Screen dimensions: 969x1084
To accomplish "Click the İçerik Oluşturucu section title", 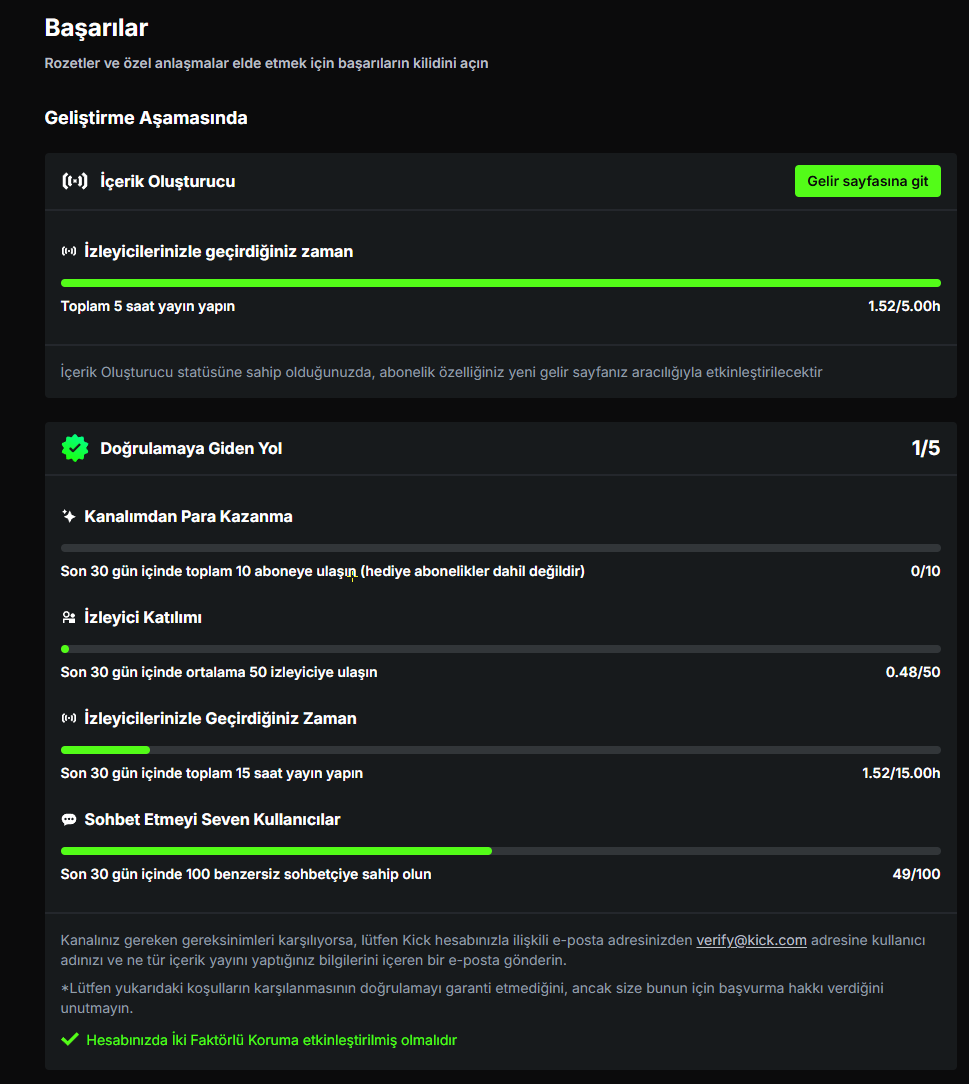I will (167, 181).
